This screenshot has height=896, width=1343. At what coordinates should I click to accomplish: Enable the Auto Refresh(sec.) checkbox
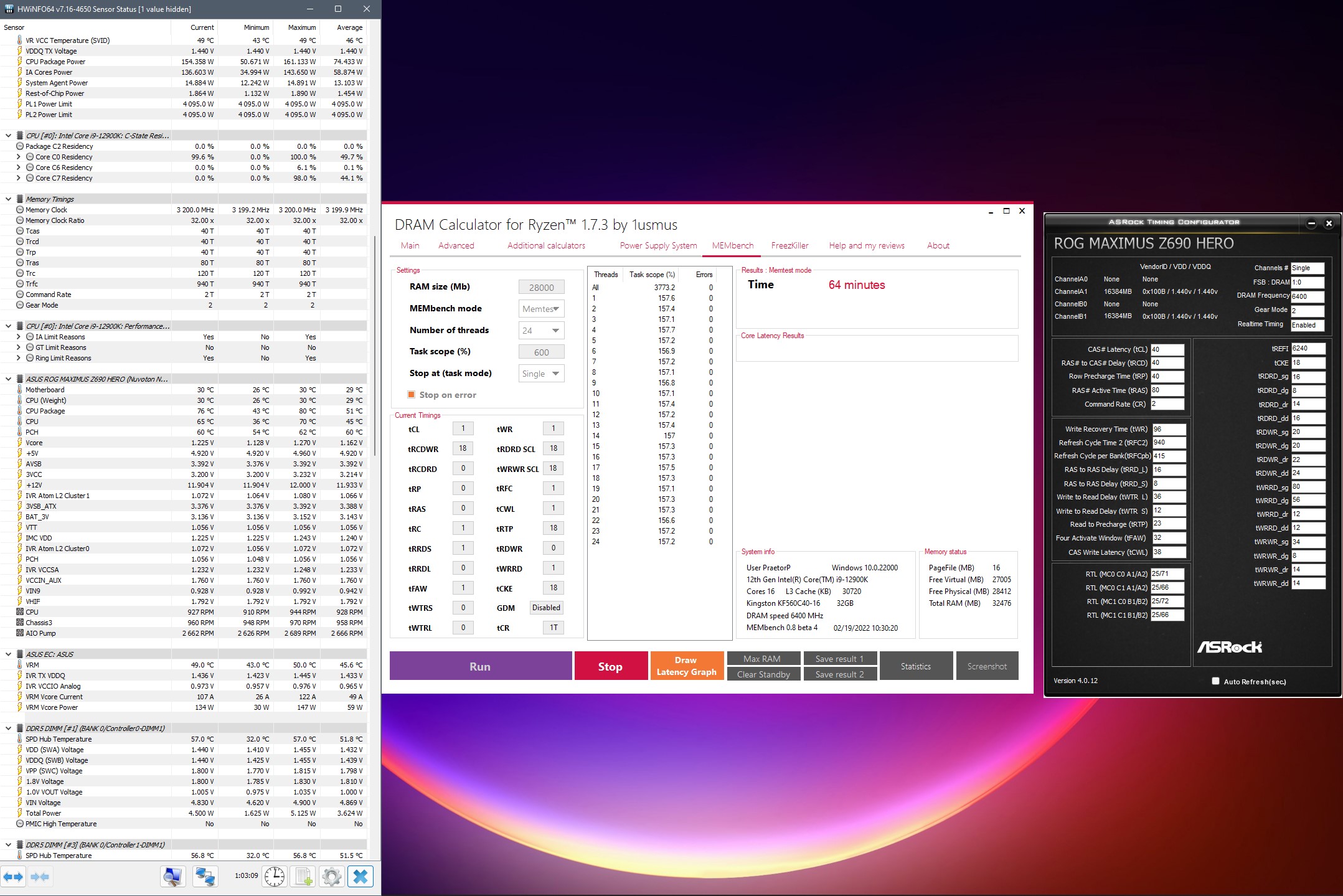tap(1215, 681)
